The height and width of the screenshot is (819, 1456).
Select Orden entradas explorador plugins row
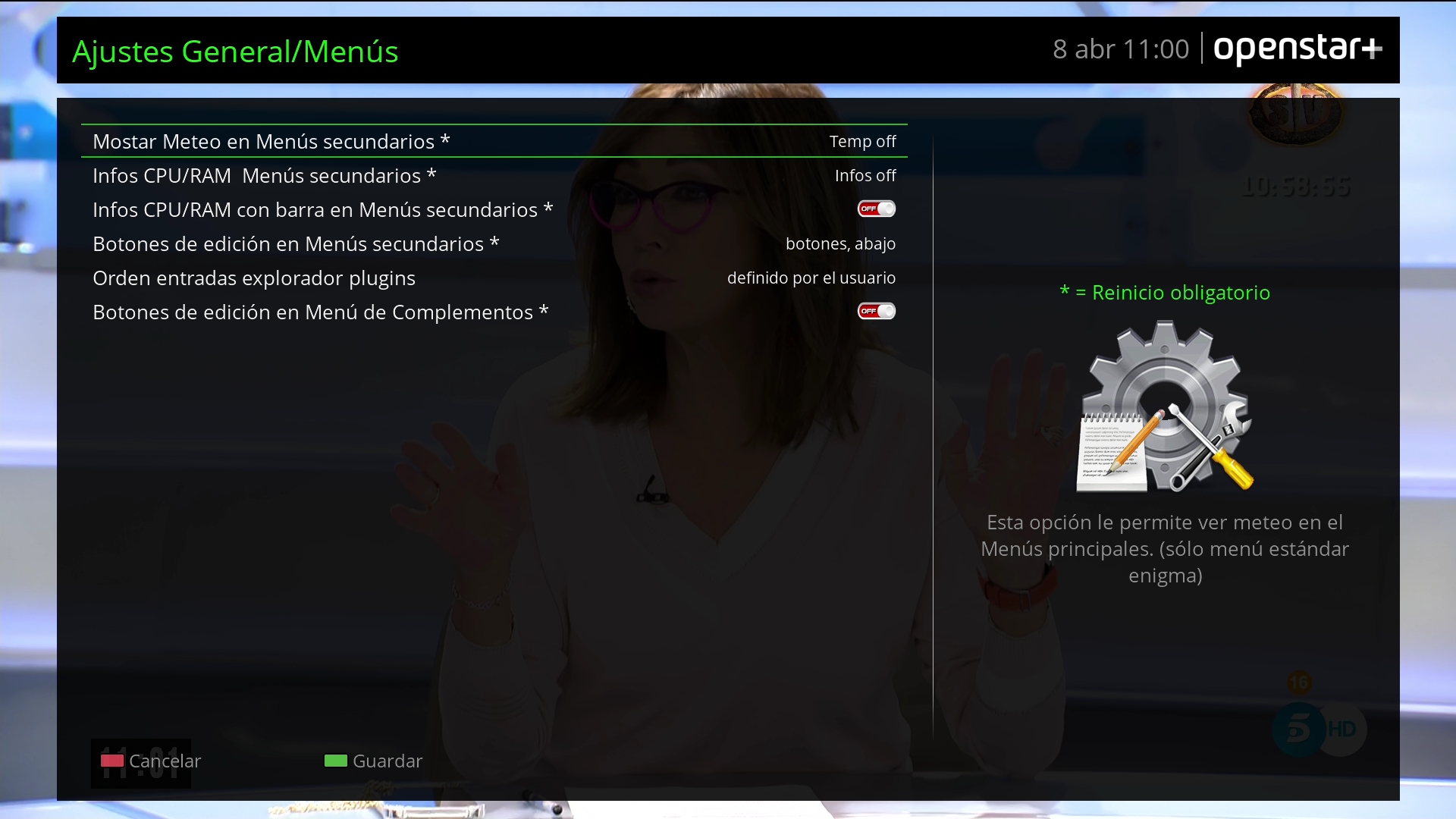(x=254, y=278)
